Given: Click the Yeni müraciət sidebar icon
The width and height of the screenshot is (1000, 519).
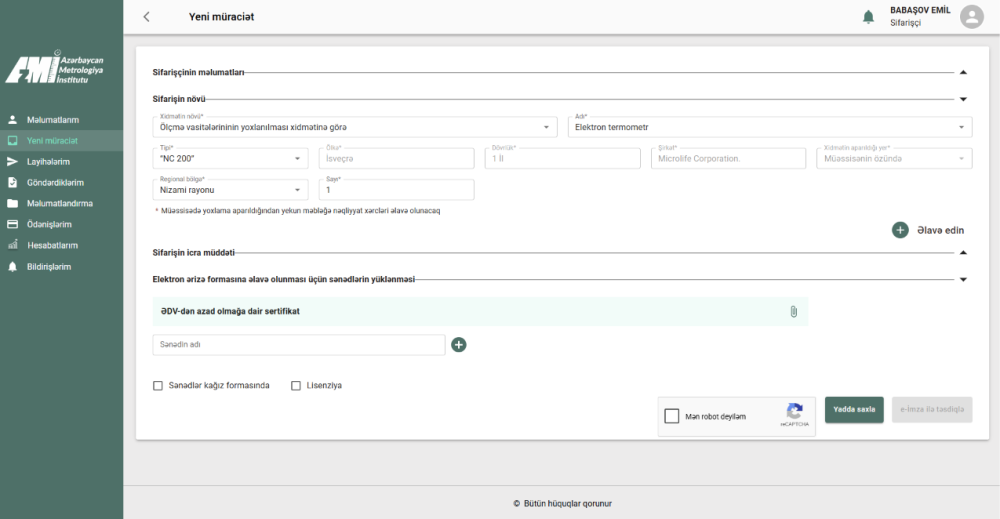Looking at the screenshot, I should tap(12, 141).
